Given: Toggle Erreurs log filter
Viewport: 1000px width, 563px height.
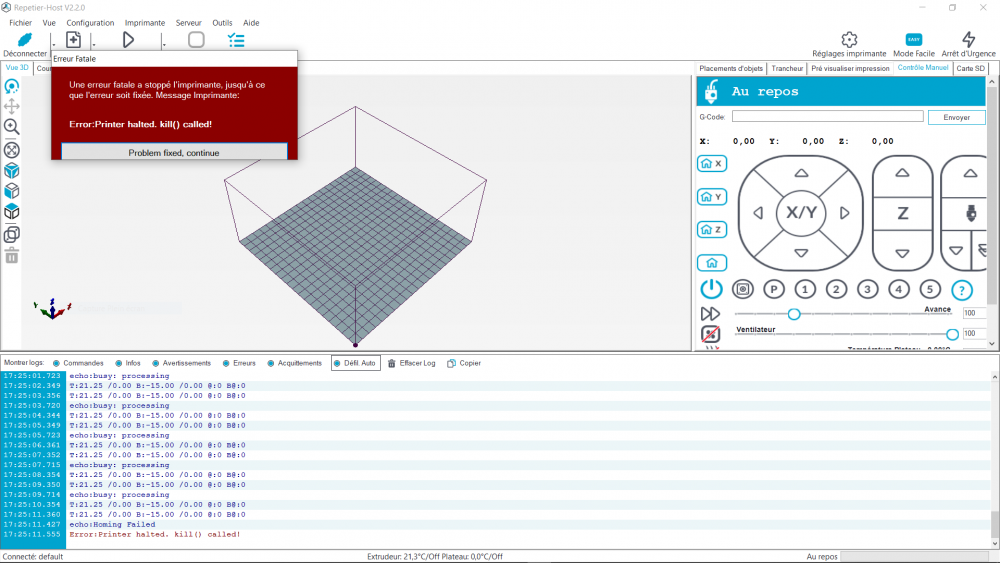Looking at the screenshot, I should 239,363.
